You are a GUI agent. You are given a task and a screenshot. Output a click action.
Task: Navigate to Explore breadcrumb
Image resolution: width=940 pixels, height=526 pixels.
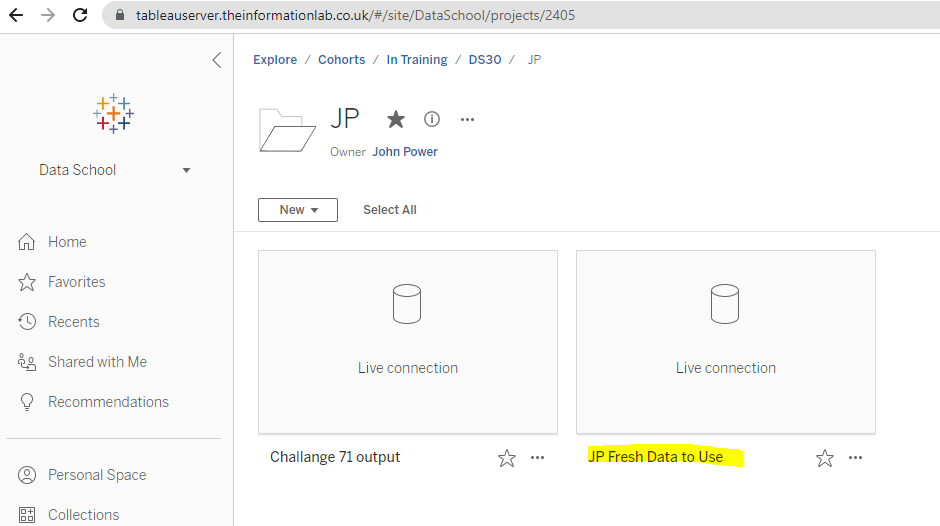(275, 59)
